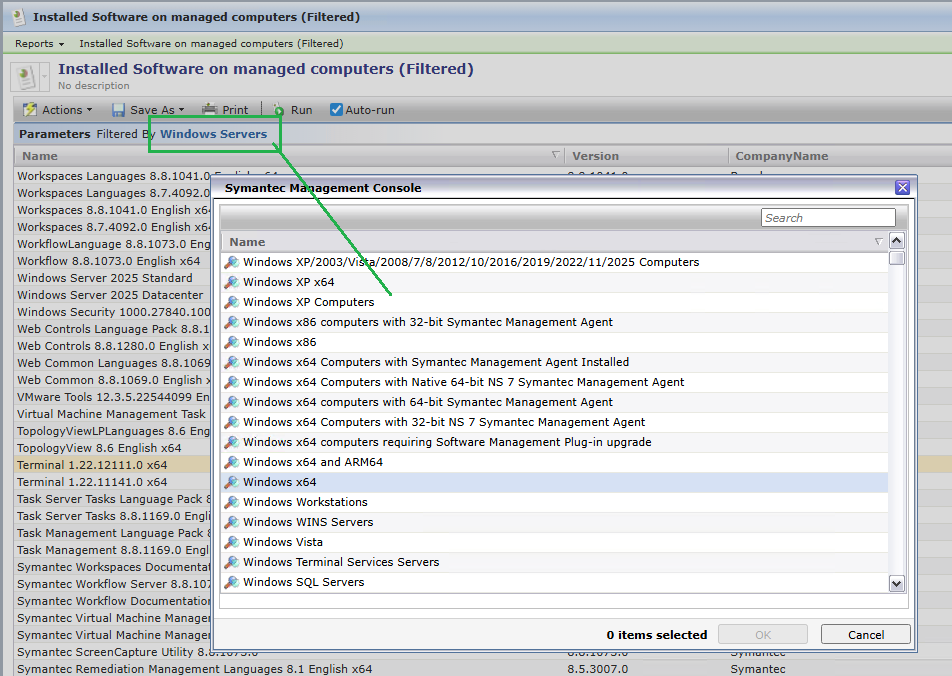
Task: Select Windows Workstations filter text
Action: click(305, 502)
